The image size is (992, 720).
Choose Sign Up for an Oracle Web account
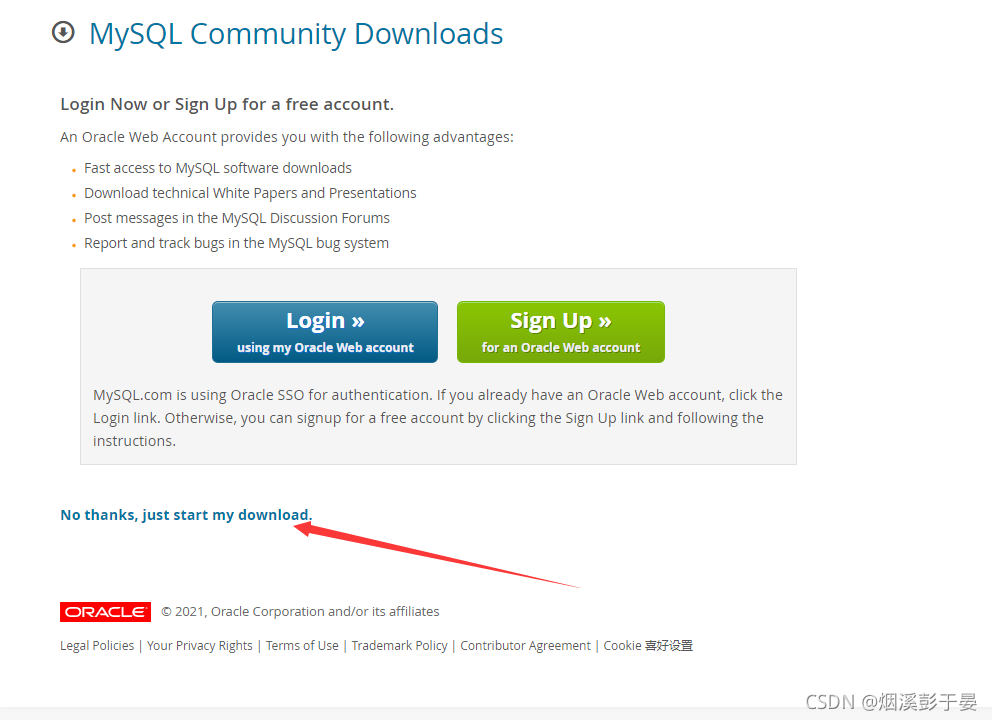pyautogui.click(x=561, y=332)
